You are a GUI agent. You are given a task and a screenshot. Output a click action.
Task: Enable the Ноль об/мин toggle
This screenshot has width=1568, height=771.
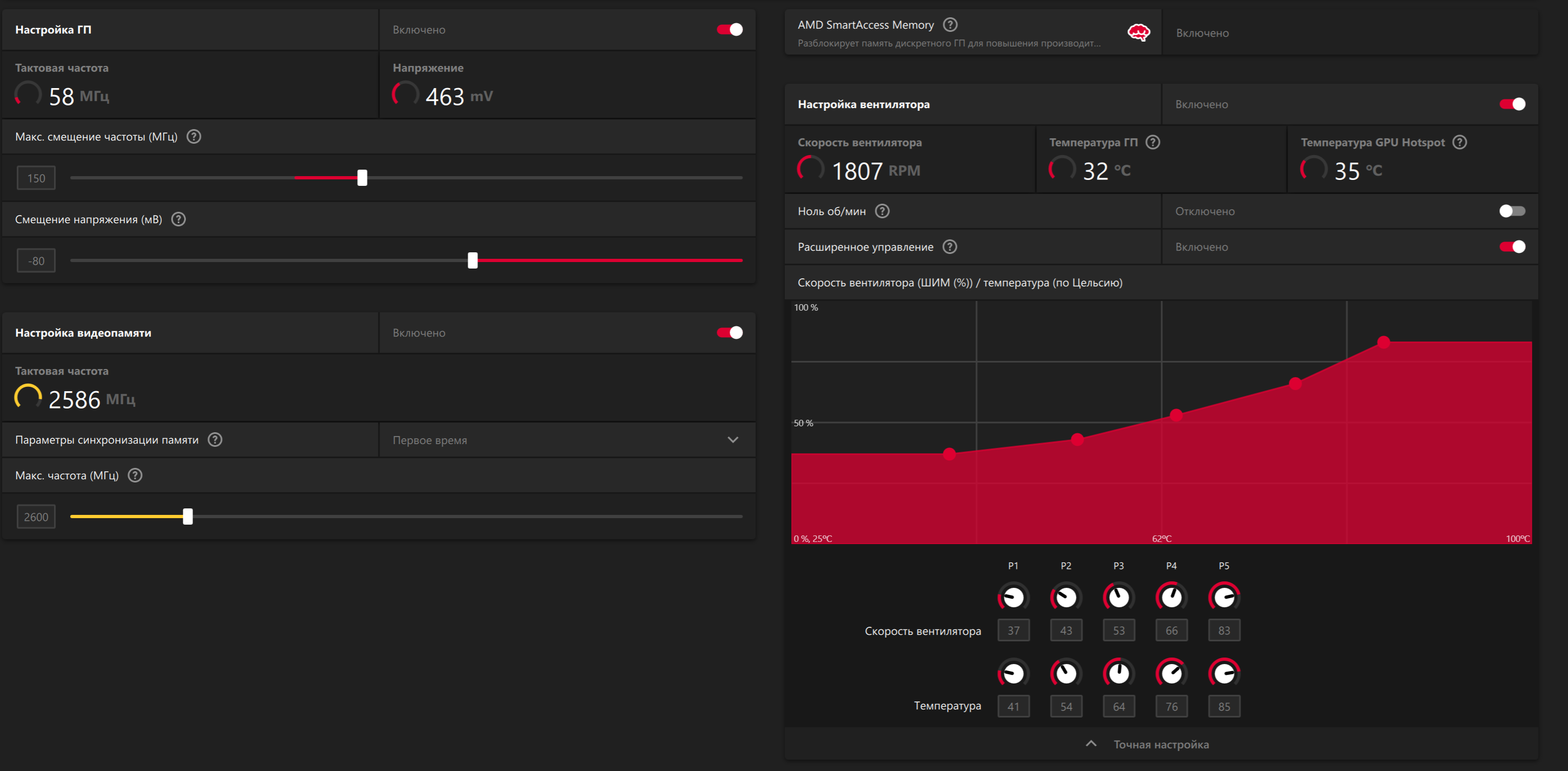pos(1511,211)
